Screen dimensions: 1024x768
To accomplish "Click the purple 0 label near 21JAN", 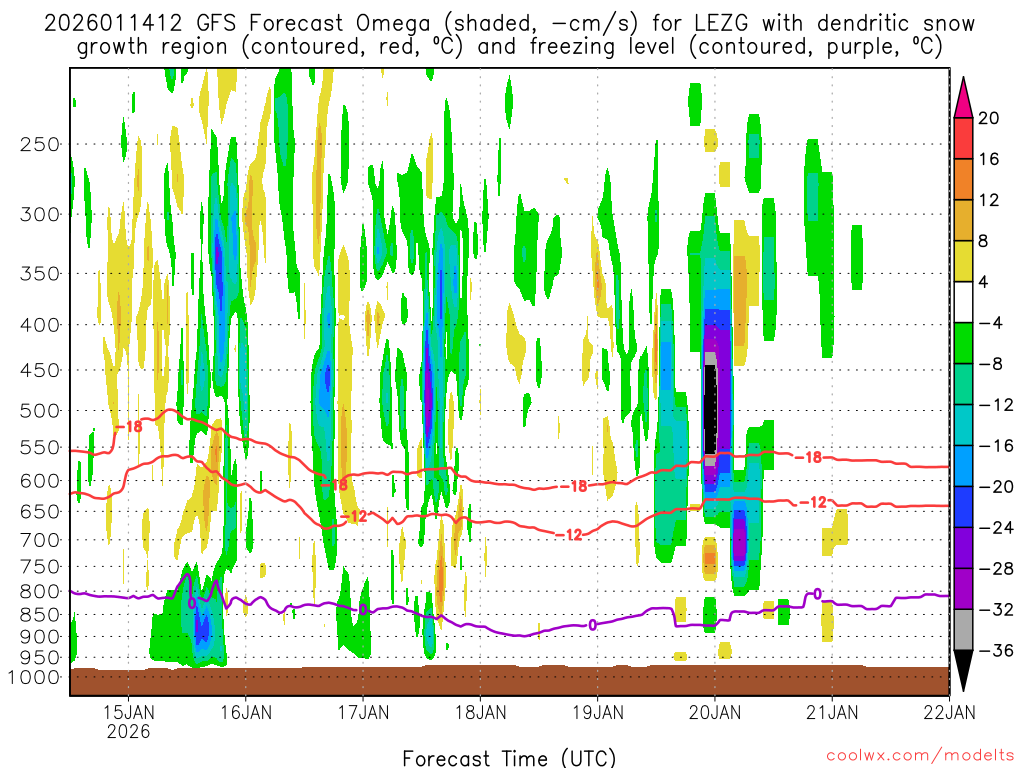I will [x=817, y=594].
